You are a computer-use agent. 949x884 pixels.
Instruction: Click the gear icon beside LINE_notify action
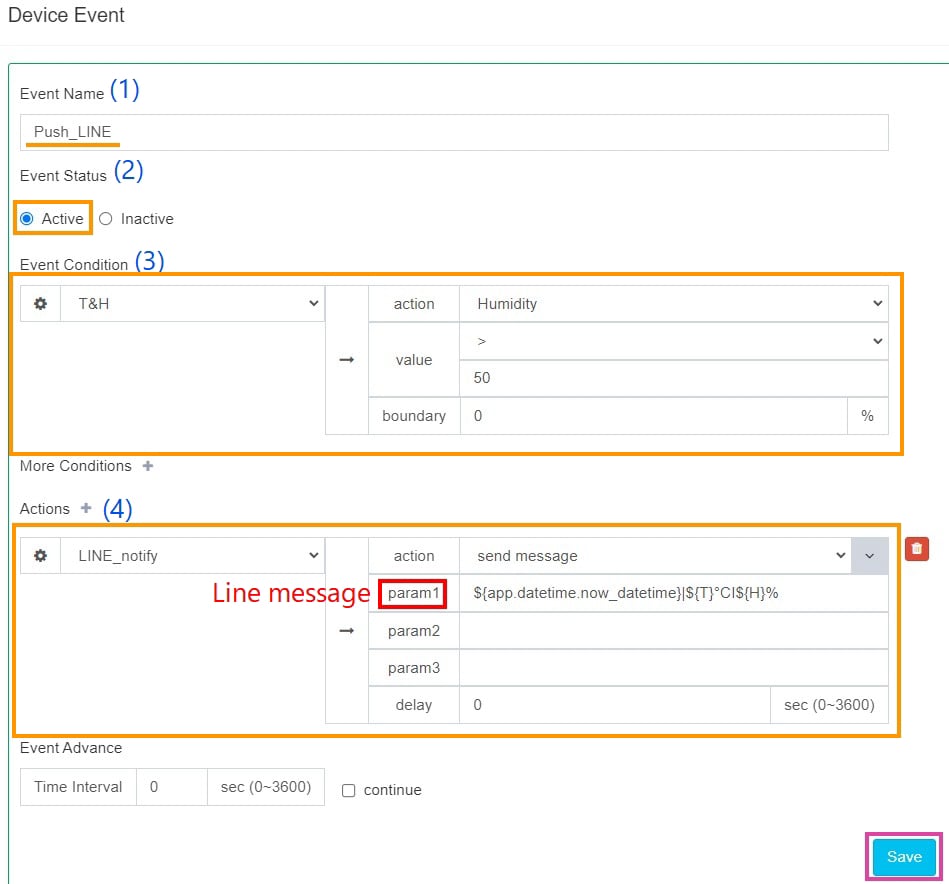41,556
